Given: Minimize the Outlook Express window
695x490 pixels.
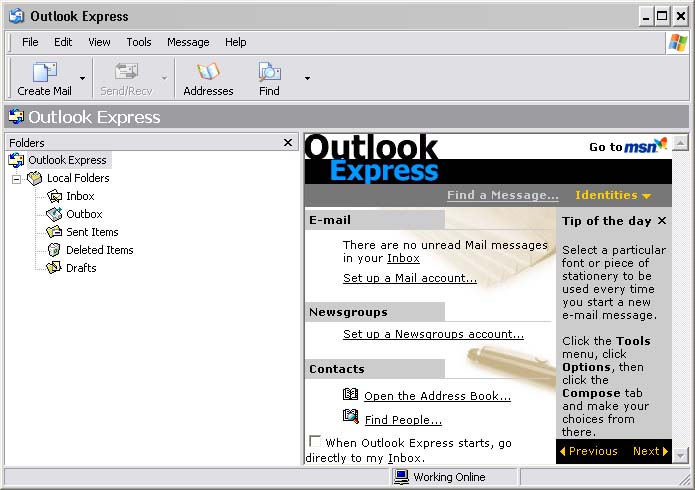Looking at the screenshot, I should click(x=646, y=17).
